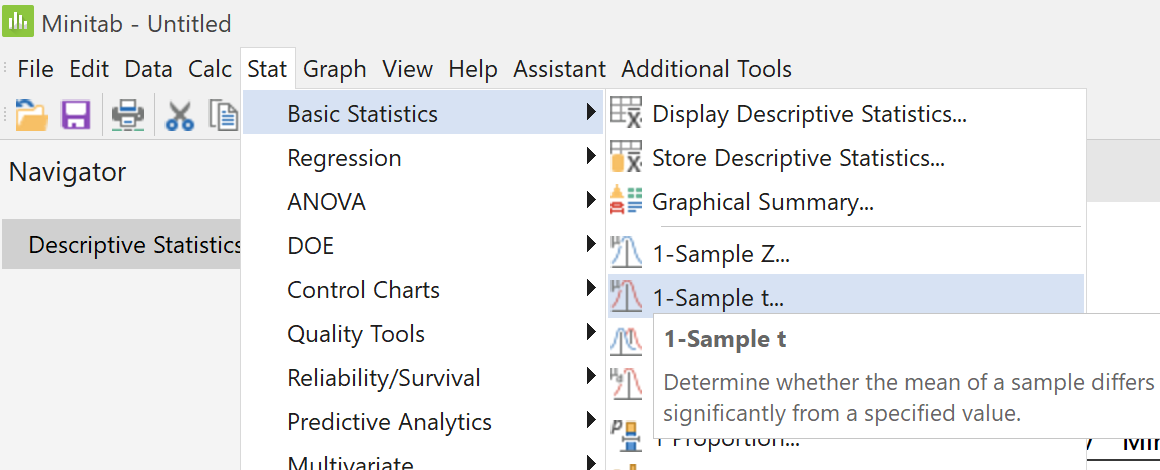Screen dimensions: 1160x470
Task: Open the View menu
Action: (408, 69)
